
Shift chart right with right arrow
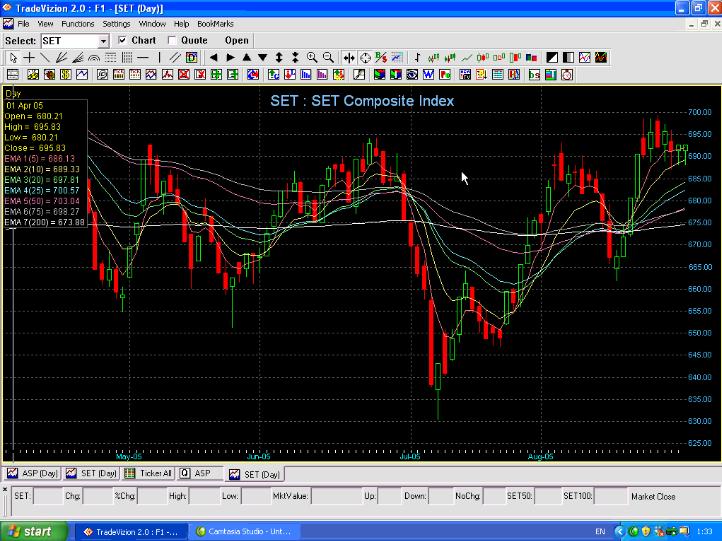[x=230, y=58]
